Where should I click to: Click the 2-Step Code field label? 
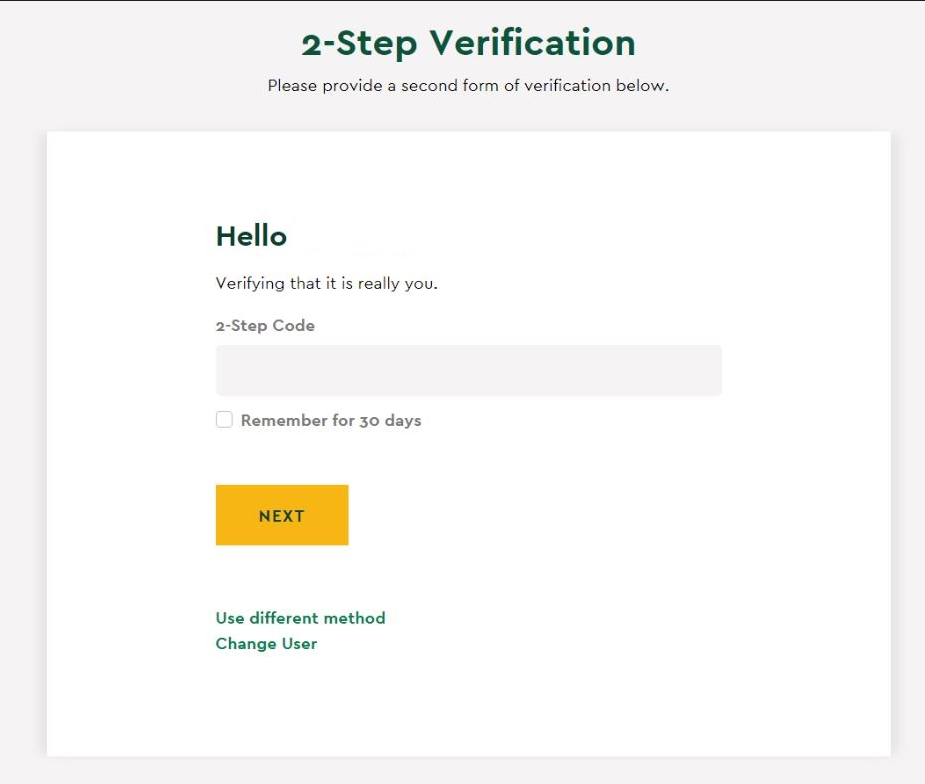point(265,326)
